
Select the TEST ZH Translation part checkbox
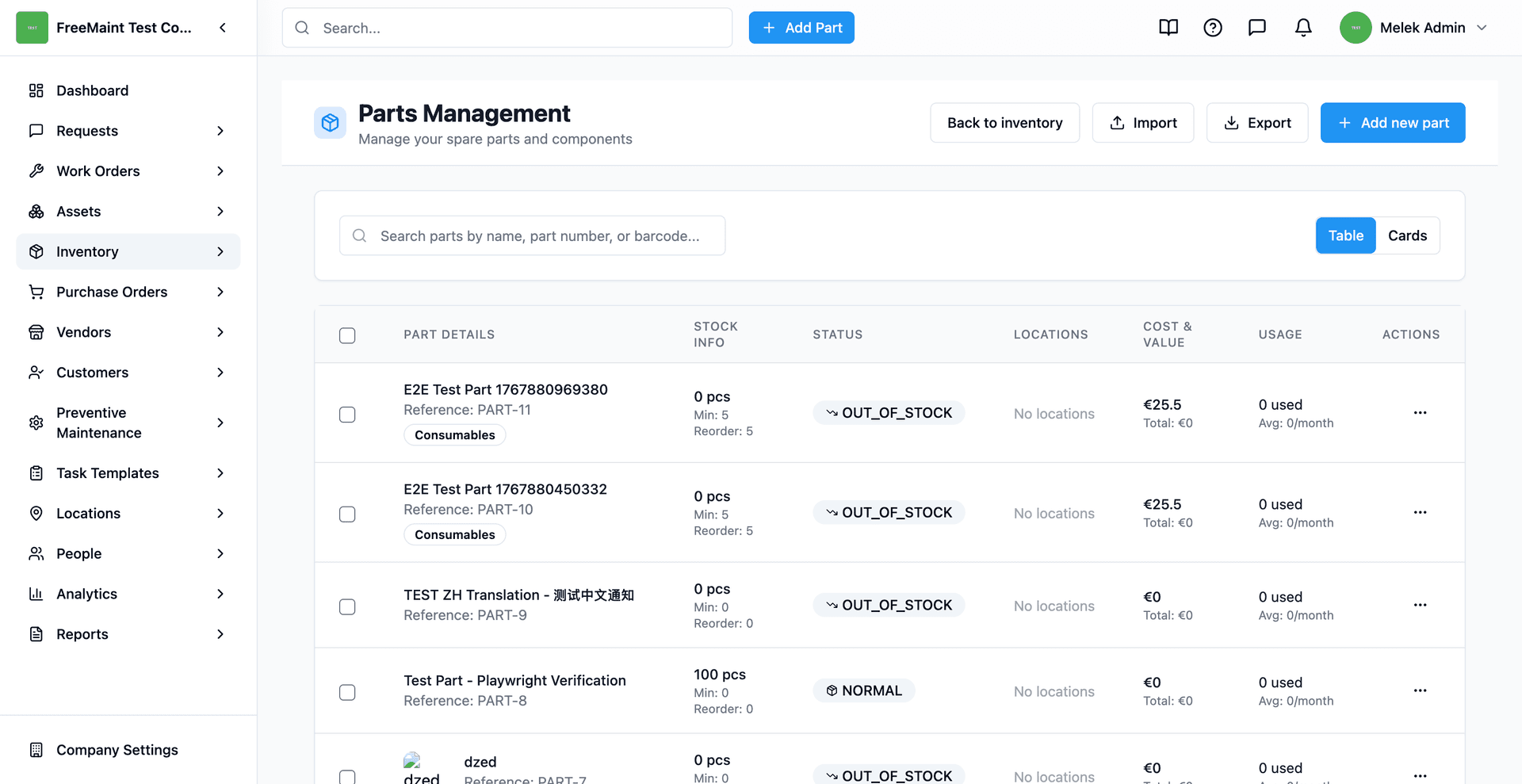[347, 607]
